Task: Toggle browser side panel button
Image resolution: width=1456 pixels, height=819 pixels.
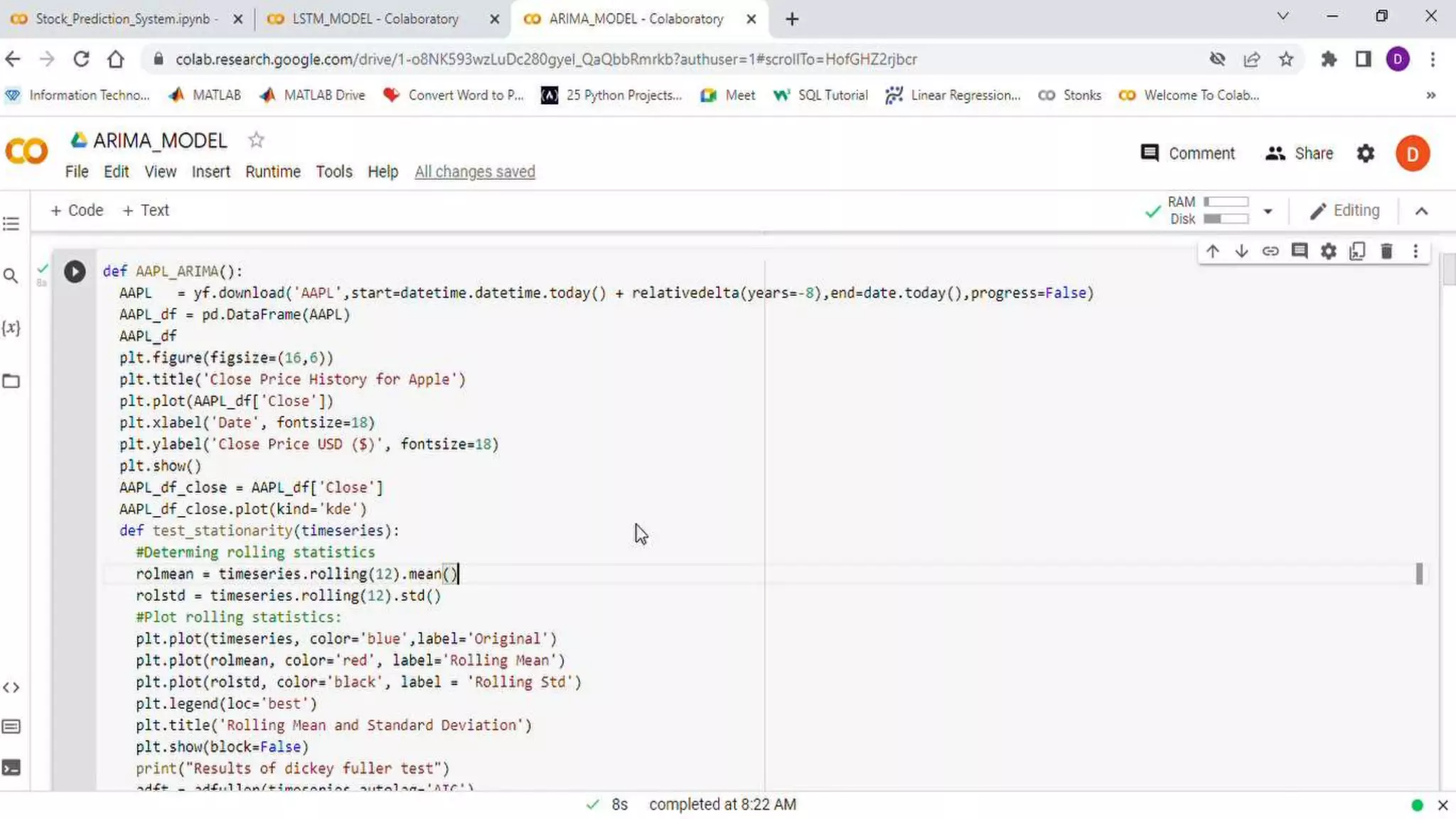Action: pos(1362,59)
